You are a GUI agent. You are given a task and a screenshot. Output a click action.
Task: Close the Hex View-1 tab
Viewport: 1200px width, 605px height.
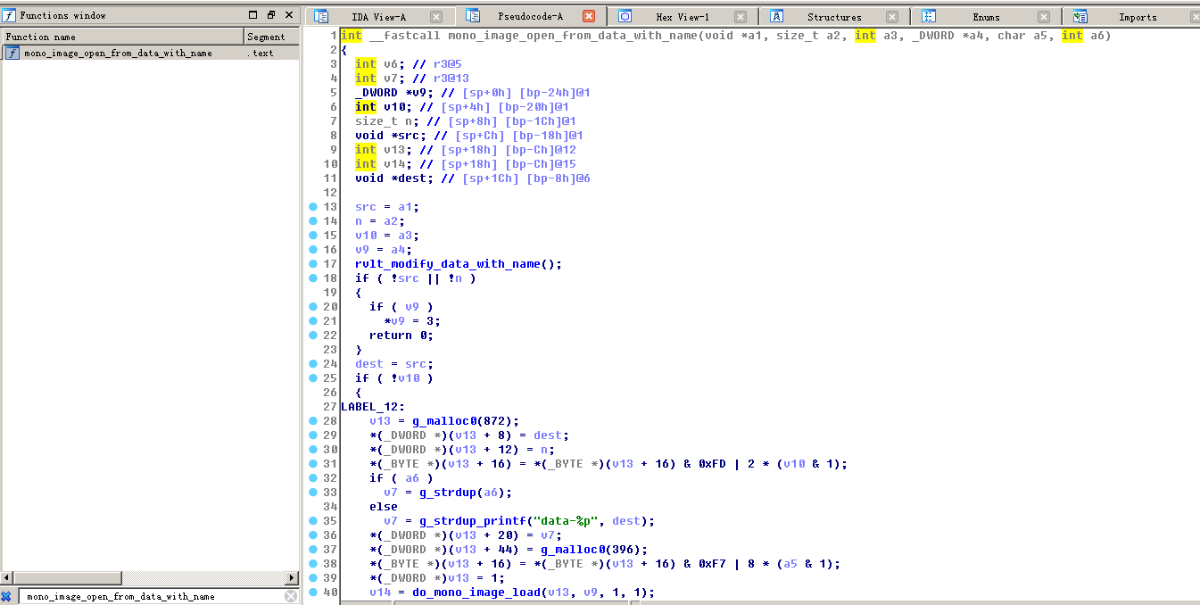click(x=740, y=17)
